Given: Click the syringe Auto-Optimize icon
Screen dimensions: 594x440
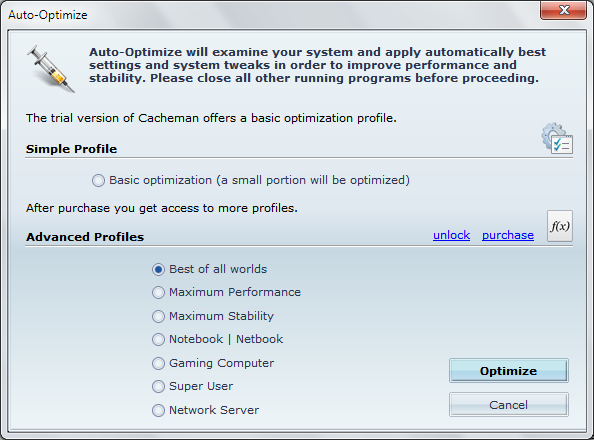Looking at the screenshot, I should (x=51, y=69).
